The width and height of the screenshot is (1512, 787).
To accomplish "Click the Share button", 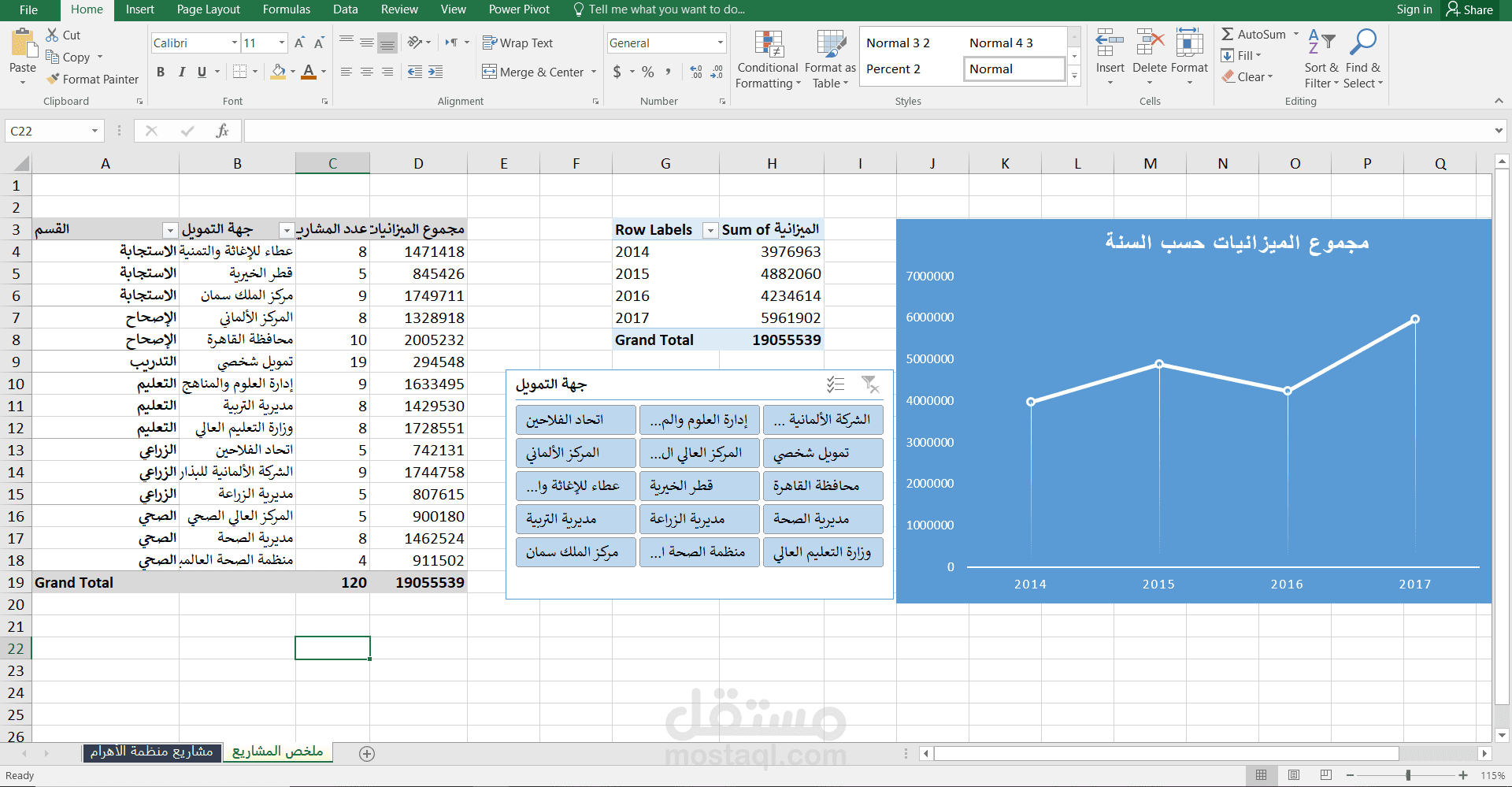I will click(1469, 9).
